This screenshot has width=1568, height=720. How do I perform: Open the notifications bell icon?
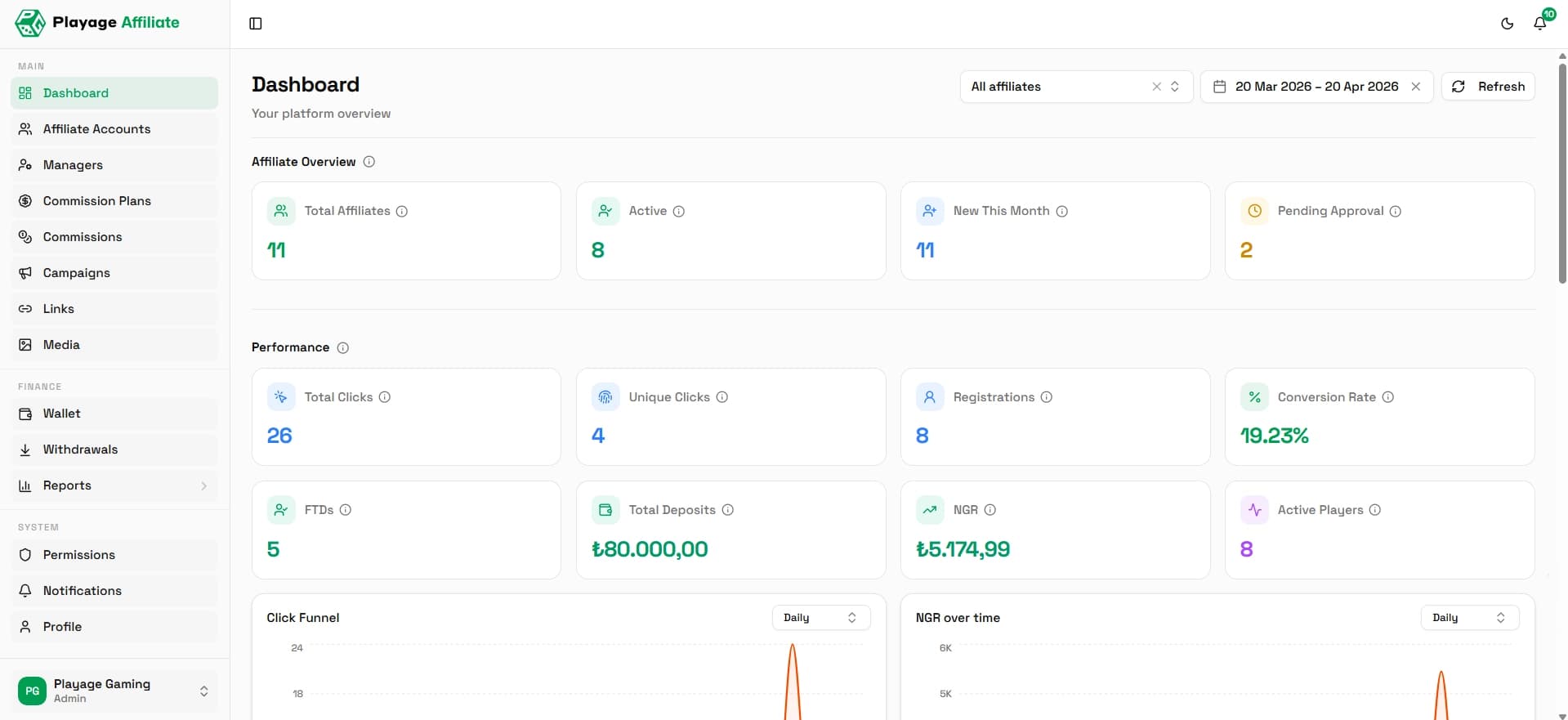click(1540, 24)
